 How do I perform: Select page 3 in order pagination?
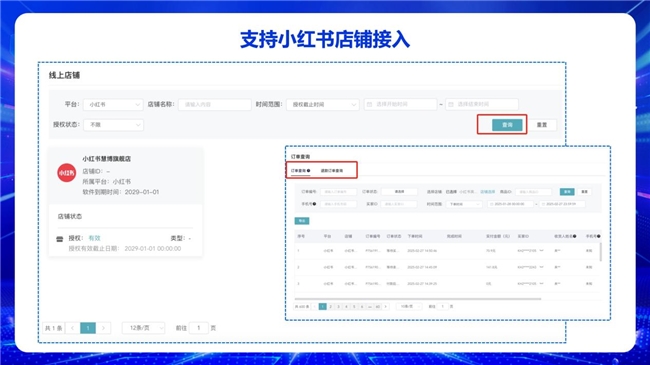coord(338,307)
